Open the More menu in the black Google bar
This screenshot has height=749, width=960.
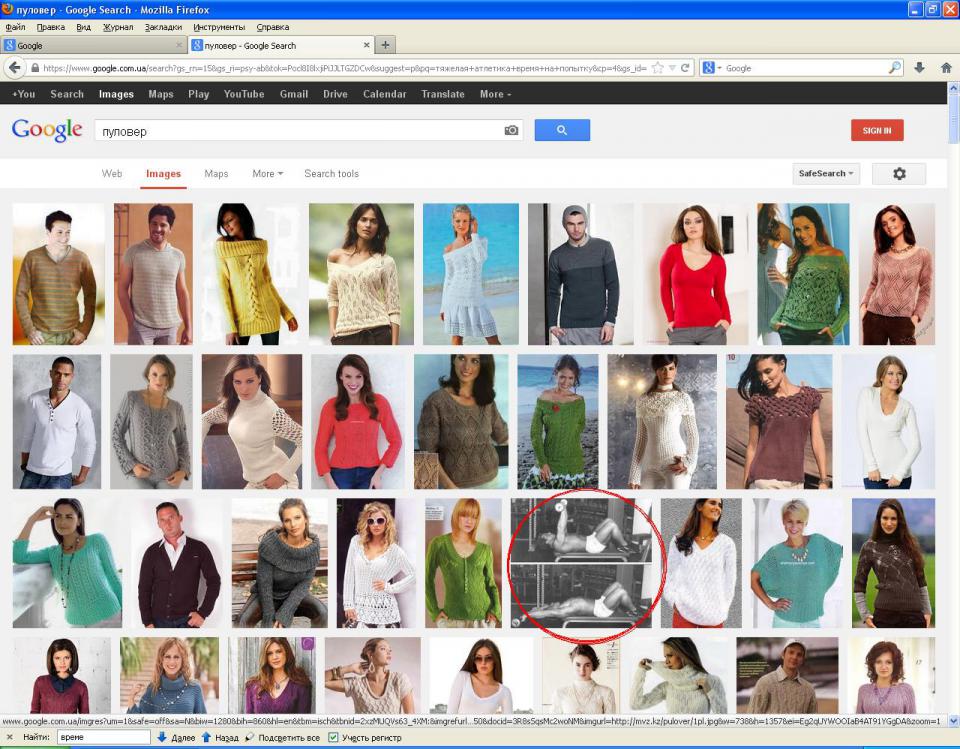pyautogui.click(x=495, y=94)
